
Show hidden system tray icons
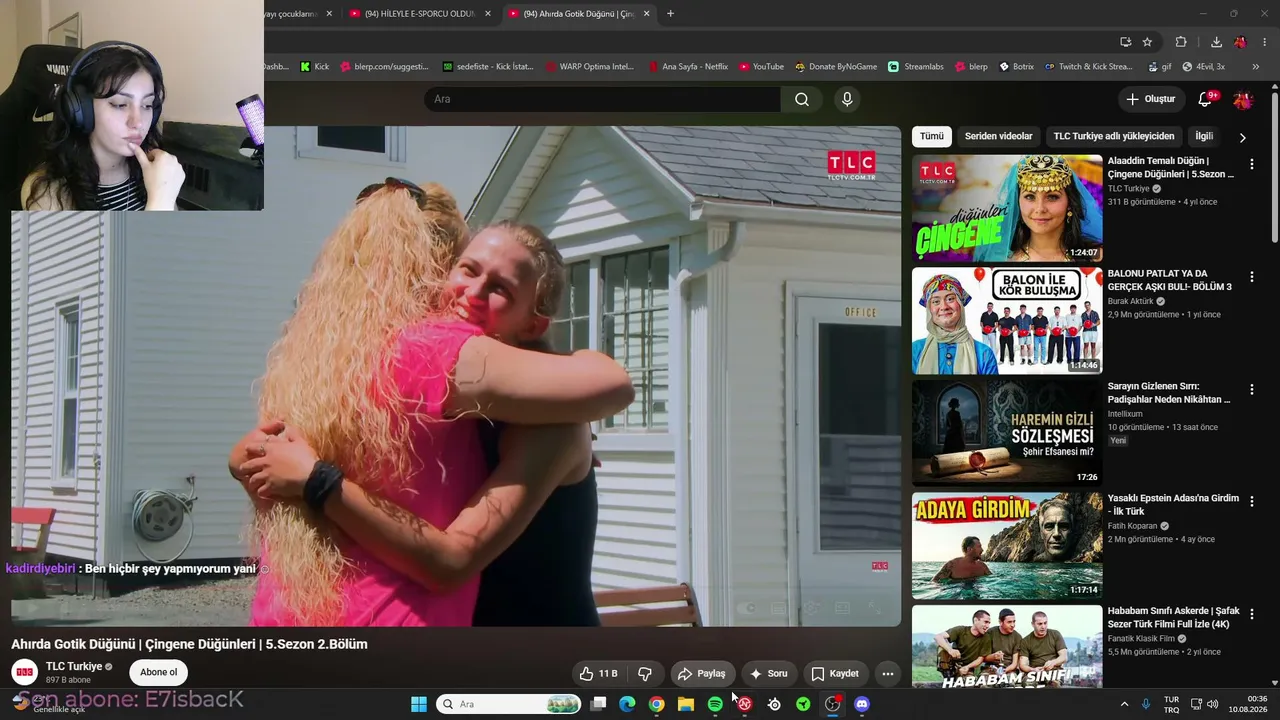click(1124, 704)
